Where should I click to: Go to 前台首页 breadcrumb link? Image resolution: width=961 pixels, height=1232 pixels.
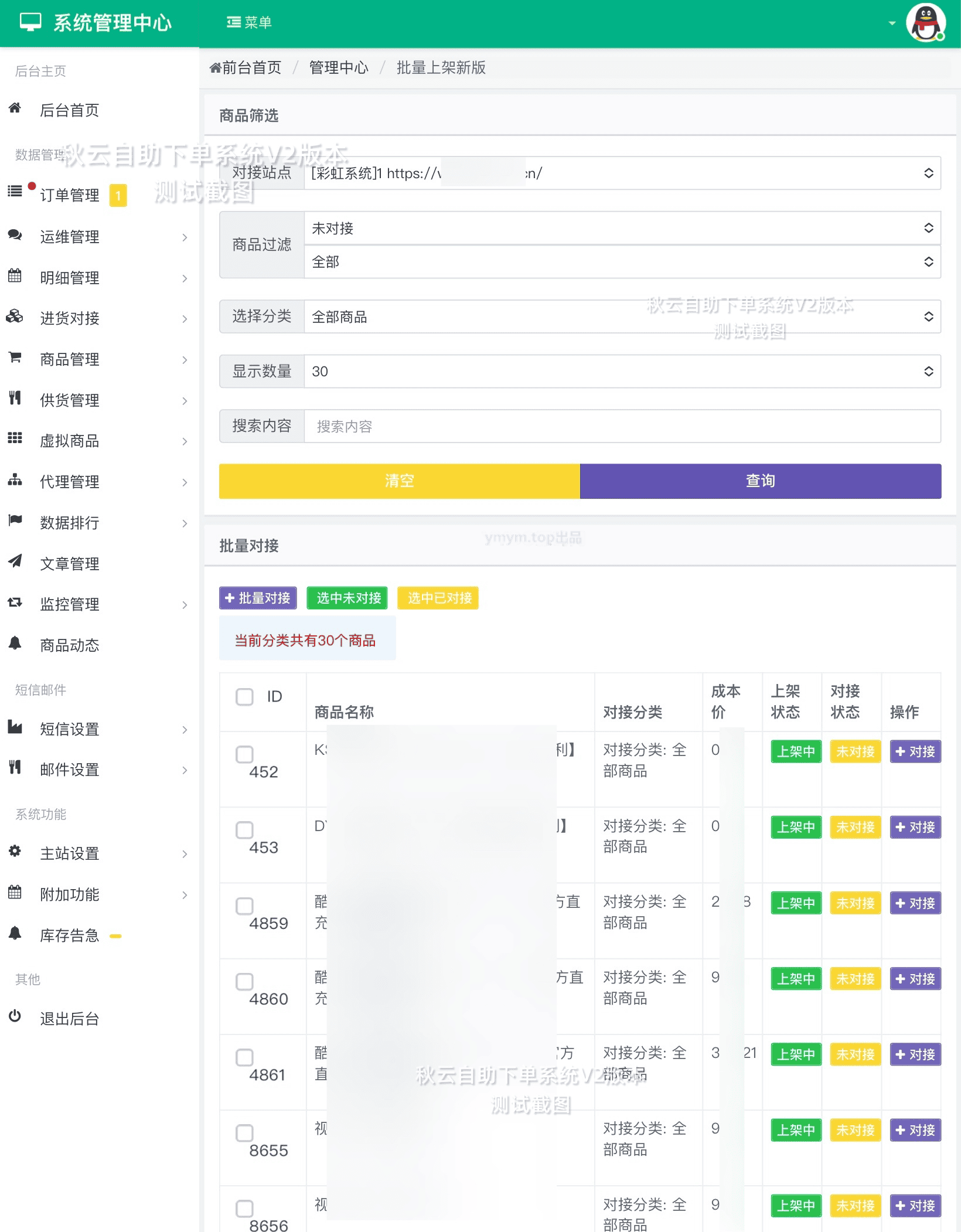(246, 67)
